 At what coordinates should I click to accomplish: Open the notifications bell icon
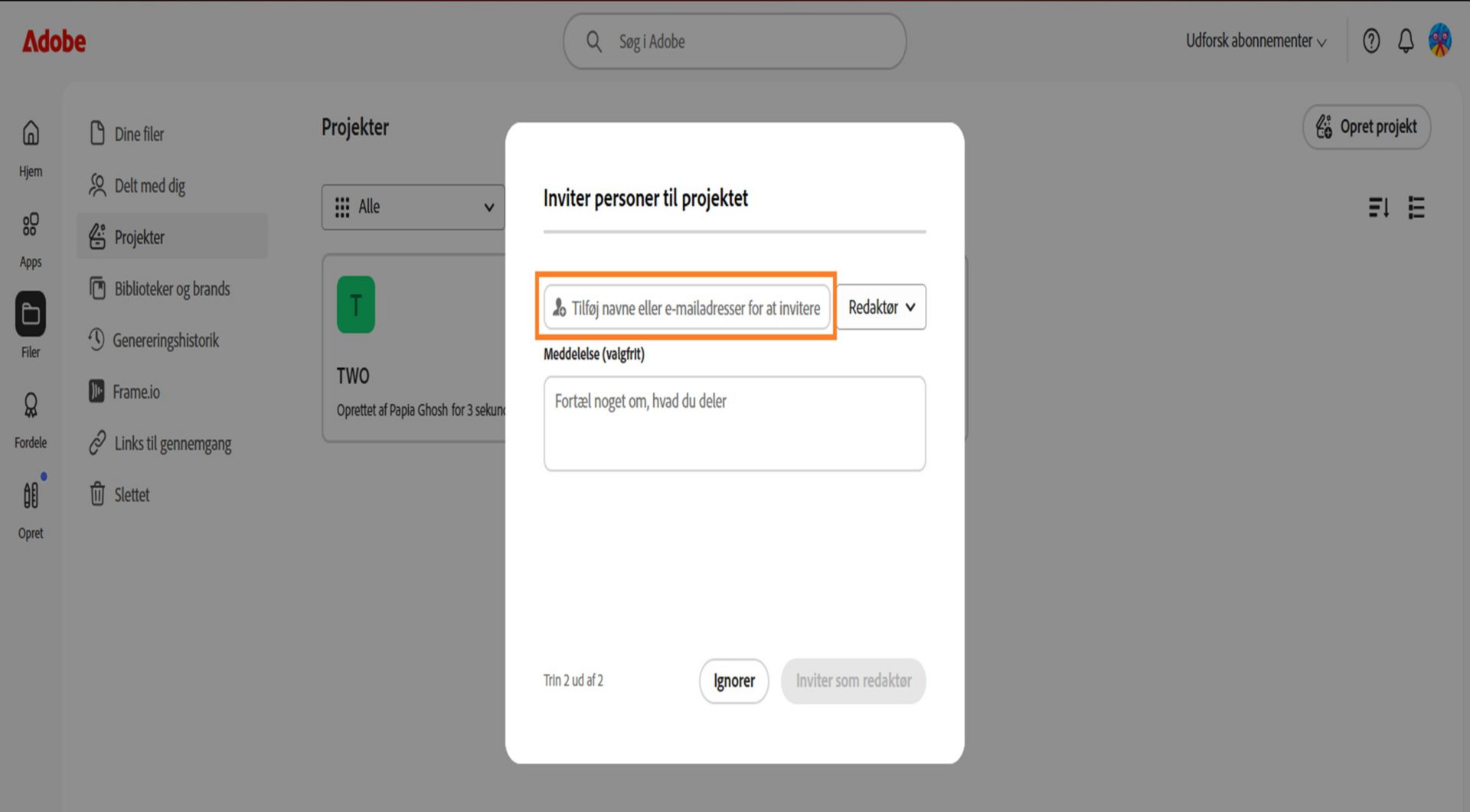coord(1406,41)
